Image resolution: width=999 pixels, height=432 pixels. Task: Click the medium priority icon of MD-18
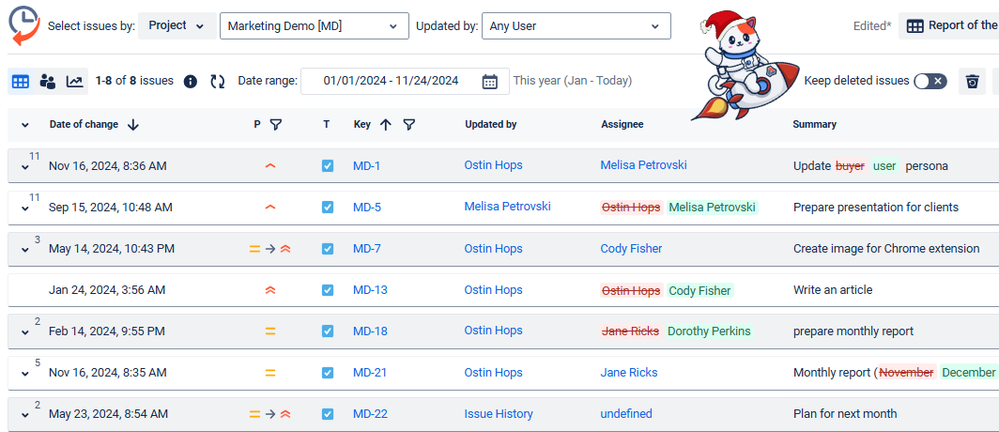(x=270, y=331)
